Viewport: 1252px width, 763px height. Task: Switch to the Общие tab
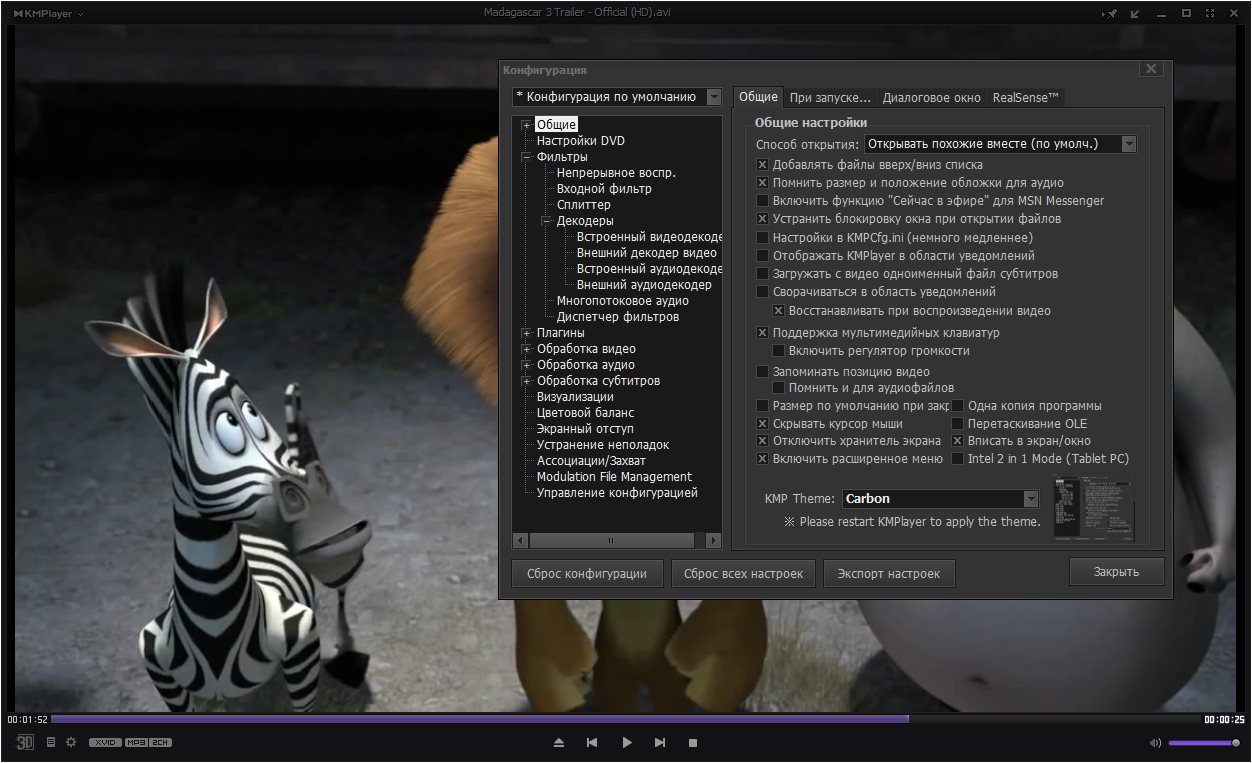pos(758,97)
